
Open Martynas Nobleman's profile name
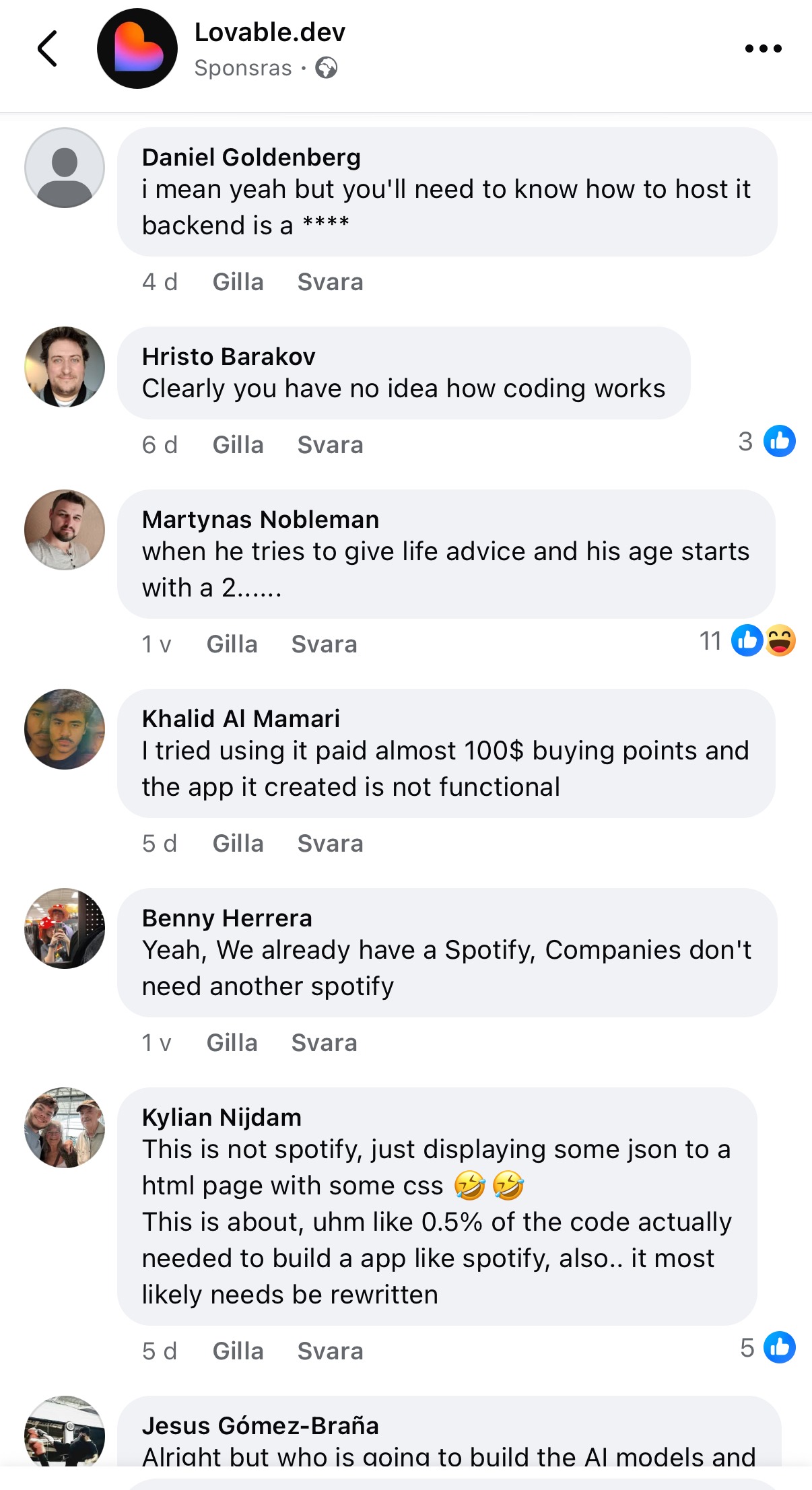[x=261, y=520]
